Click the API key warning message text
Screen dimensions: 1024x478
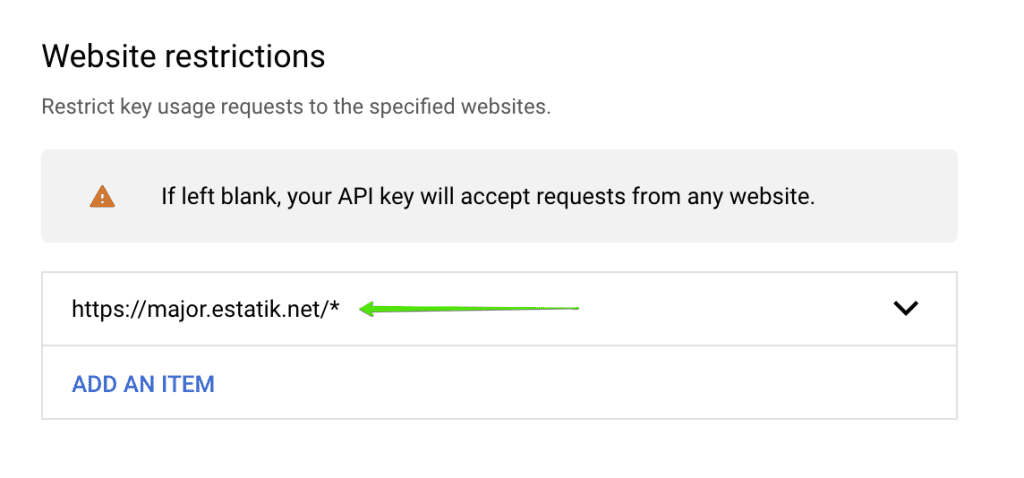pyautogui.click(x=488, y=197)
